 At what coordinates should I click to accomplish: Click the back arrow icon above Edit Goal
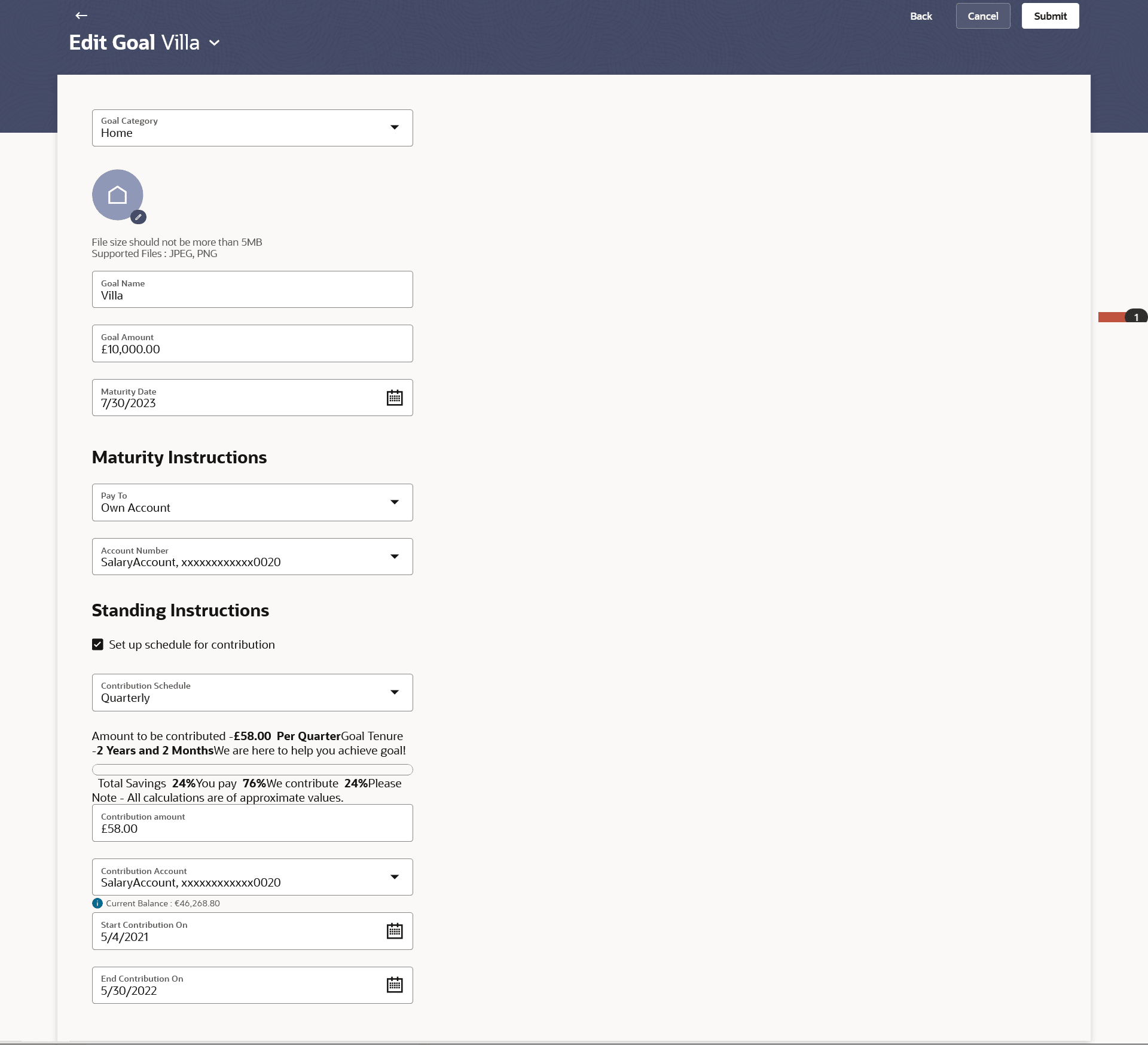pos(81,16)
